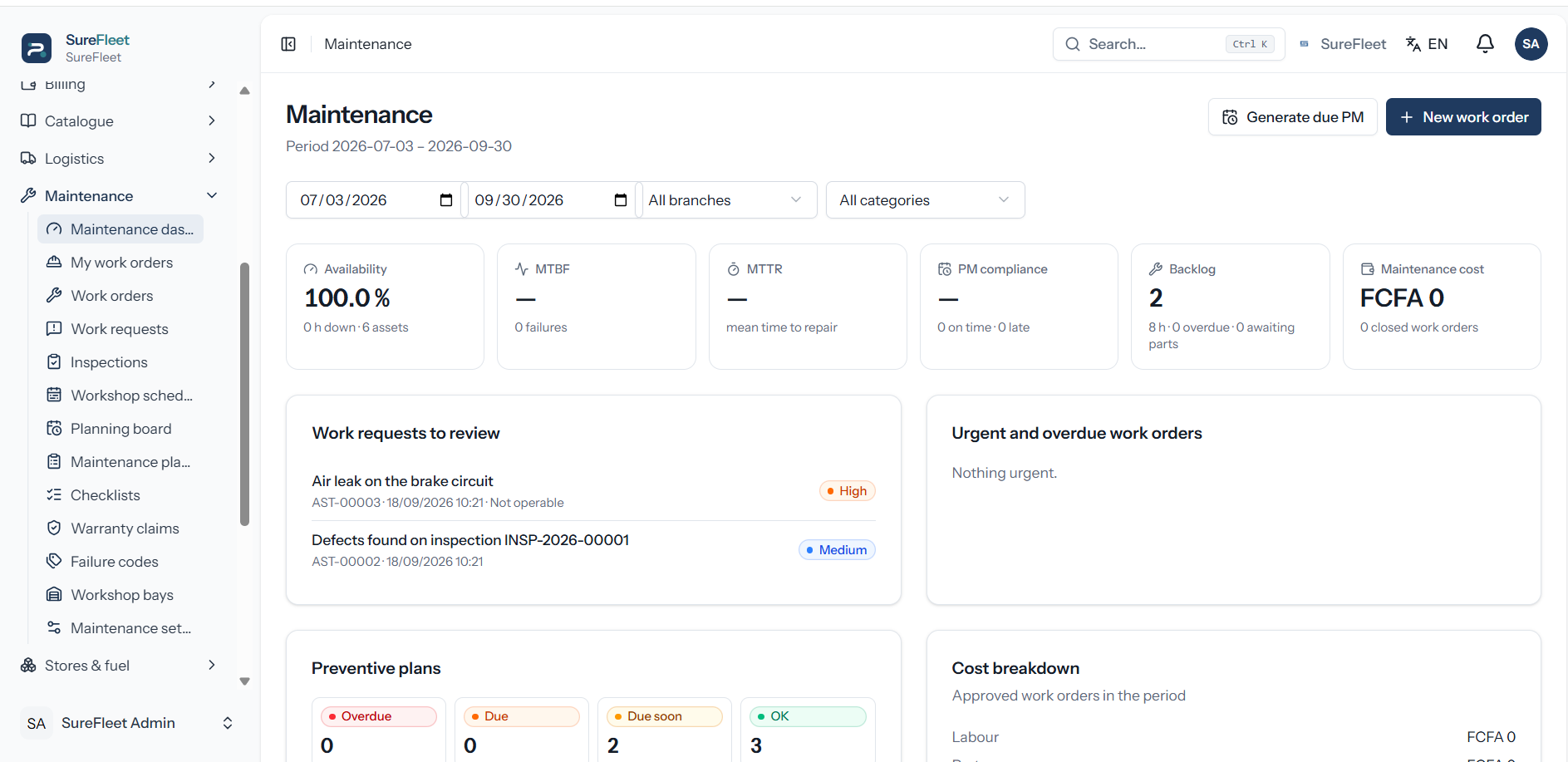Click the SA user avatar
1568x762 pixels.
click(x=1531, y=44)
